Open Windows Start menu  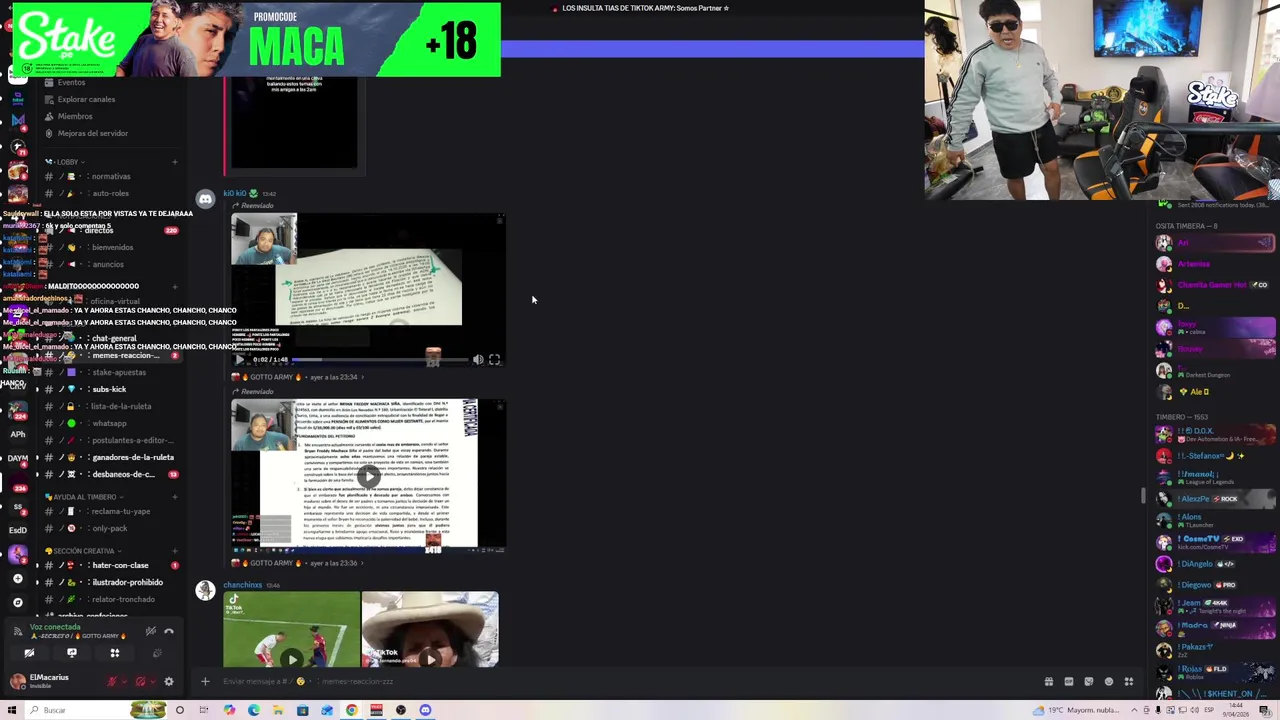click(x=11, y=710)
